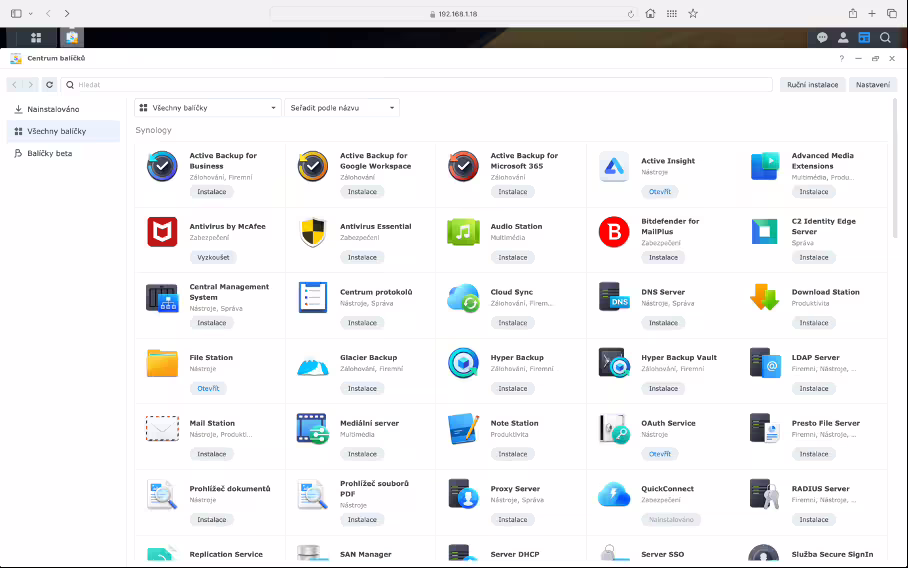Click the 'Hledat' package search field
The image size is (908, 568).
tap(417, 85)
